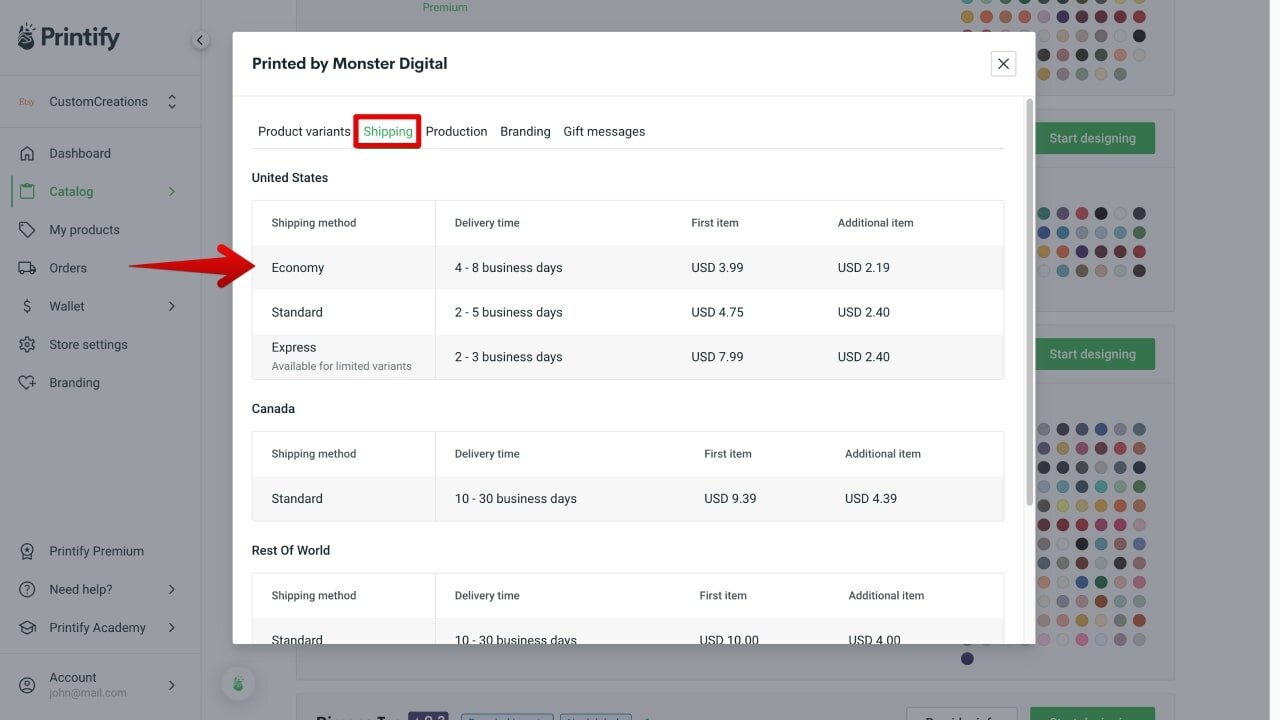Click the My products tag icon
This screenshot has width=1280, height=720.
pyautogui.click(x=27, y=230)
